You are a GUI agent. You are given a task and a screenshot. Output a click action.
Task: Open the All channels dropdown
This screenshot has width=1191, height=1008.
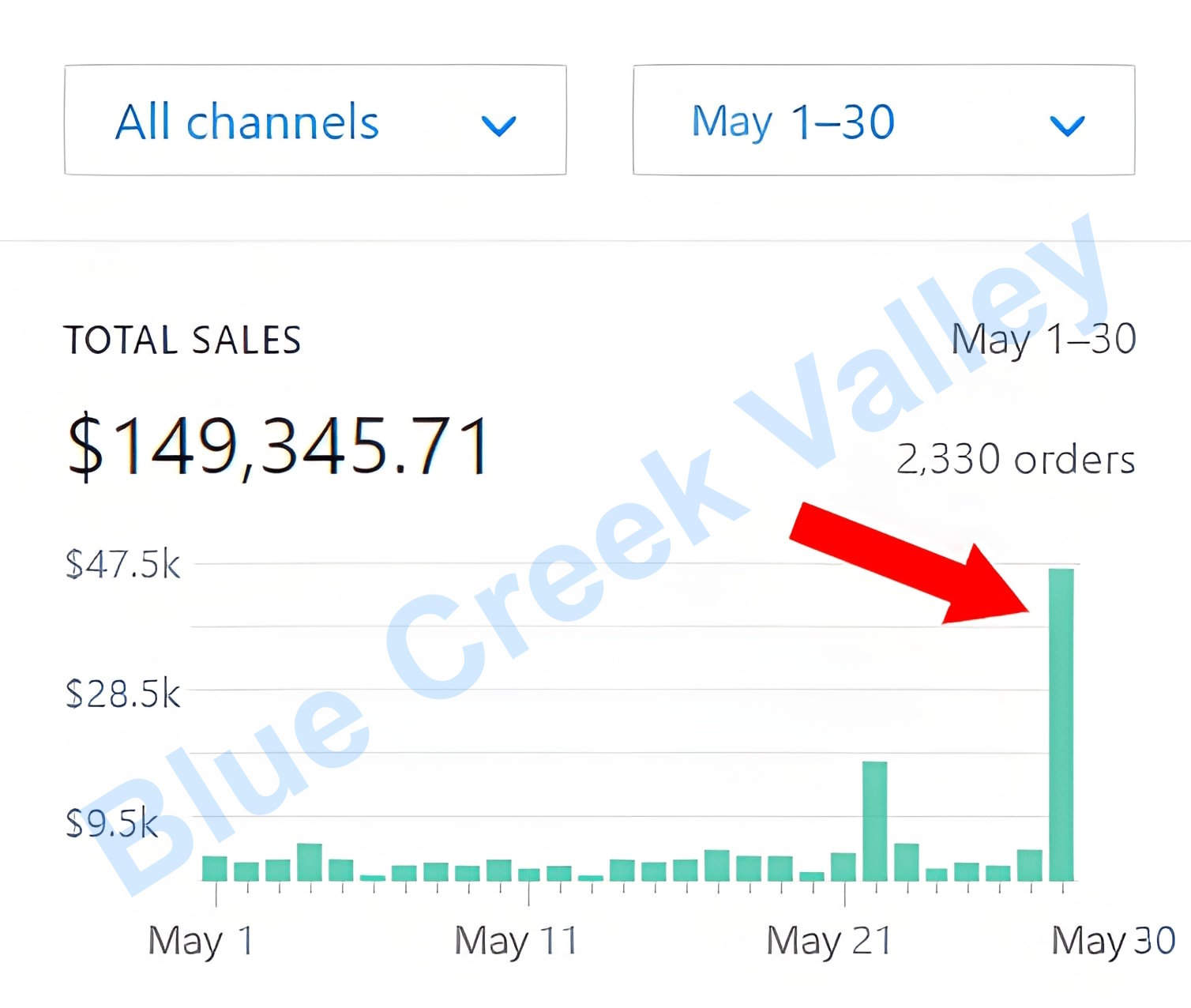click(x=314, y=120)
